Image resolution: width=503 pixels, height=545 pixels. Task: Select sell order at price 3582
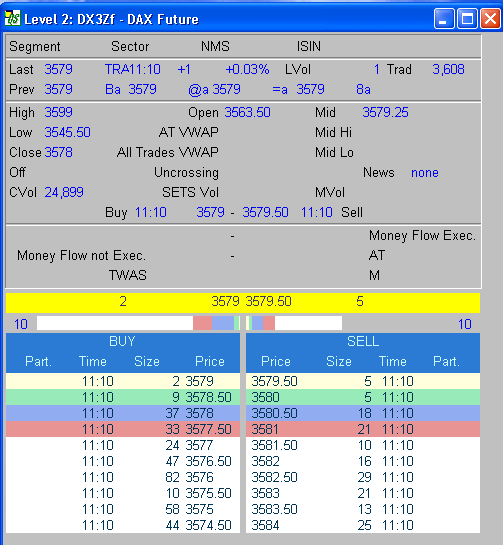click(363, 461)
